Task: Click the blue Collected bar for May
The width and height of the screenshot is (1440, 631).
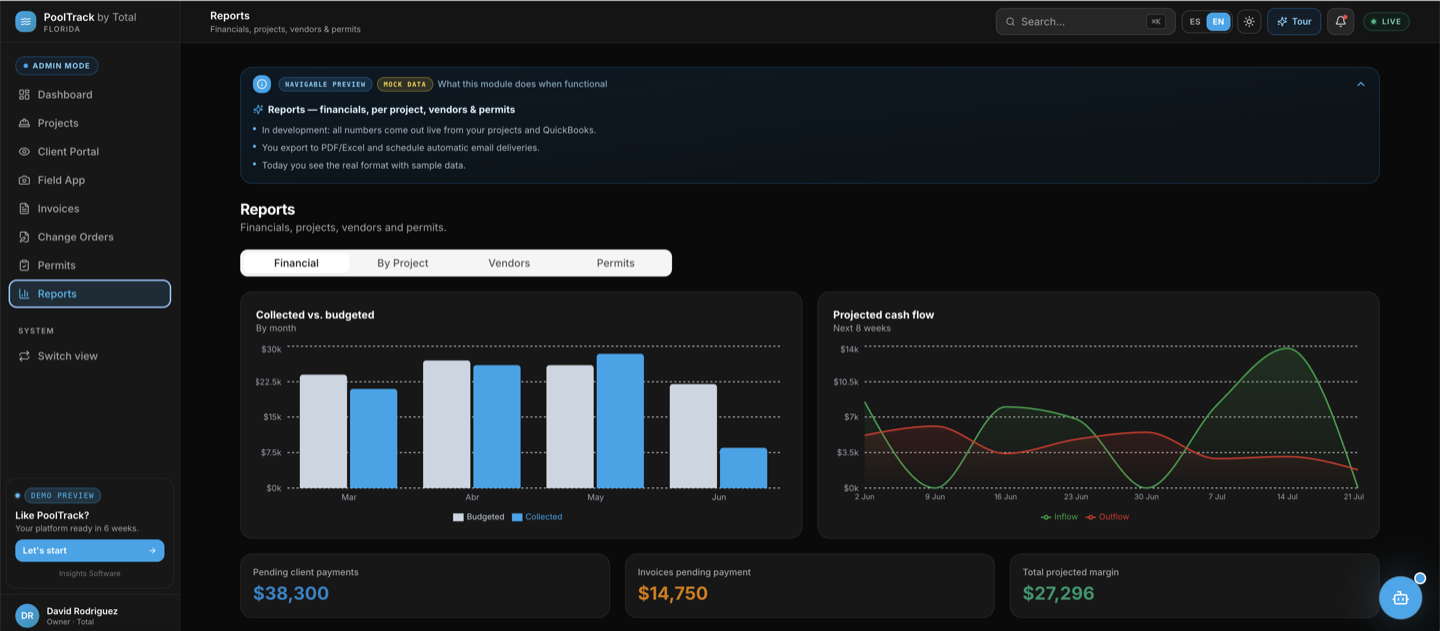Action: pos(620,421)
